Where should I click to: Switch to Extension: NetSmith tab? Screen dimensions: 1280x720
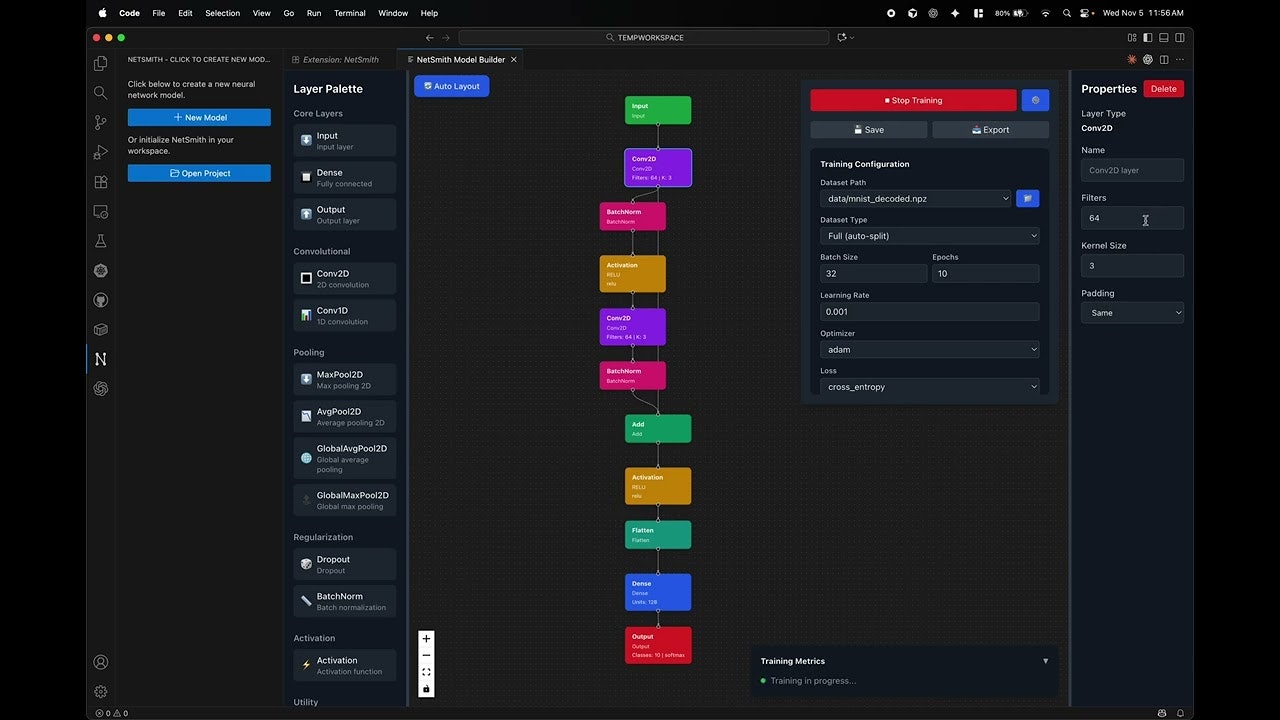(x=340, y=59)
